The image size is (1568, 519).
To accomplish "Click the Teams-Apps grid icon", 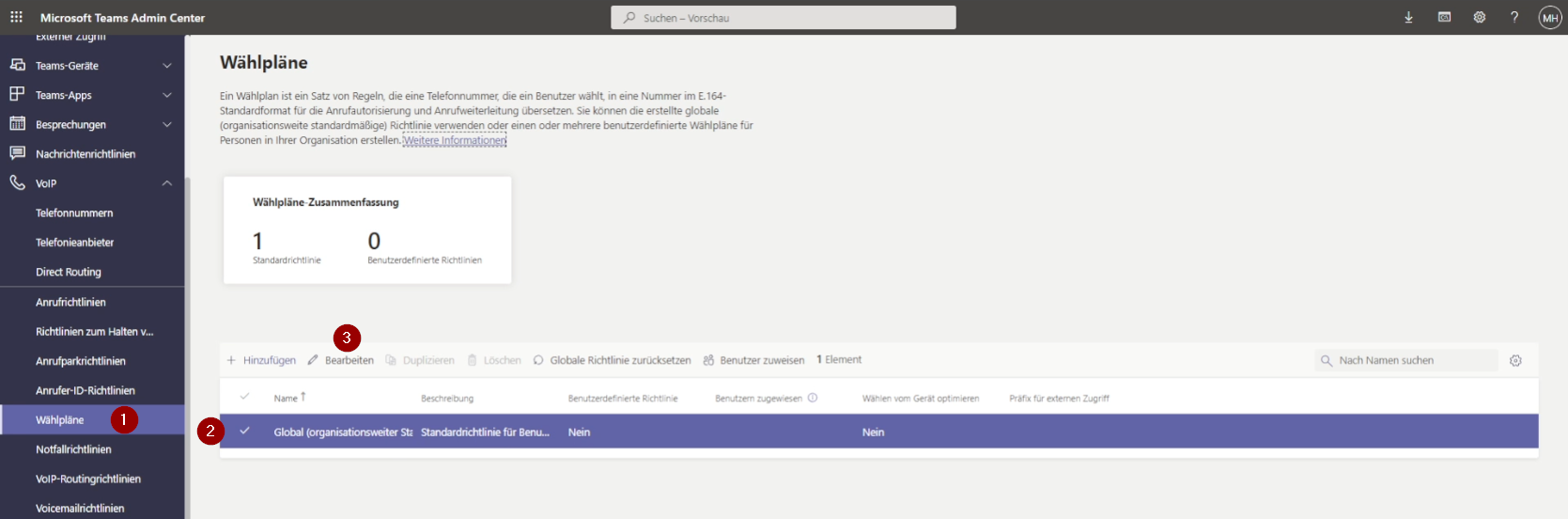I will tap(17, 94).
